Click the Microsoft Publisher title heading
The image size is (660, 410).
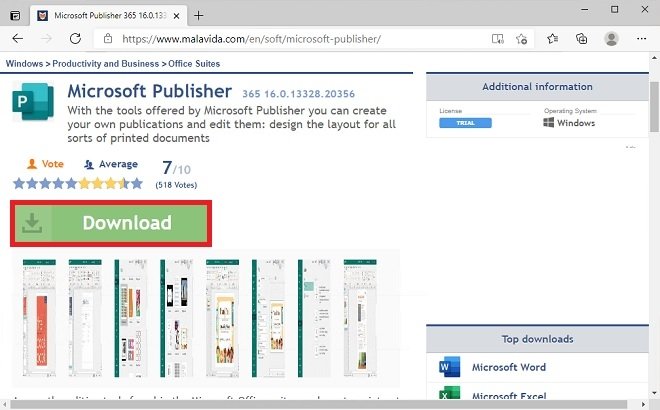[149, 91]
